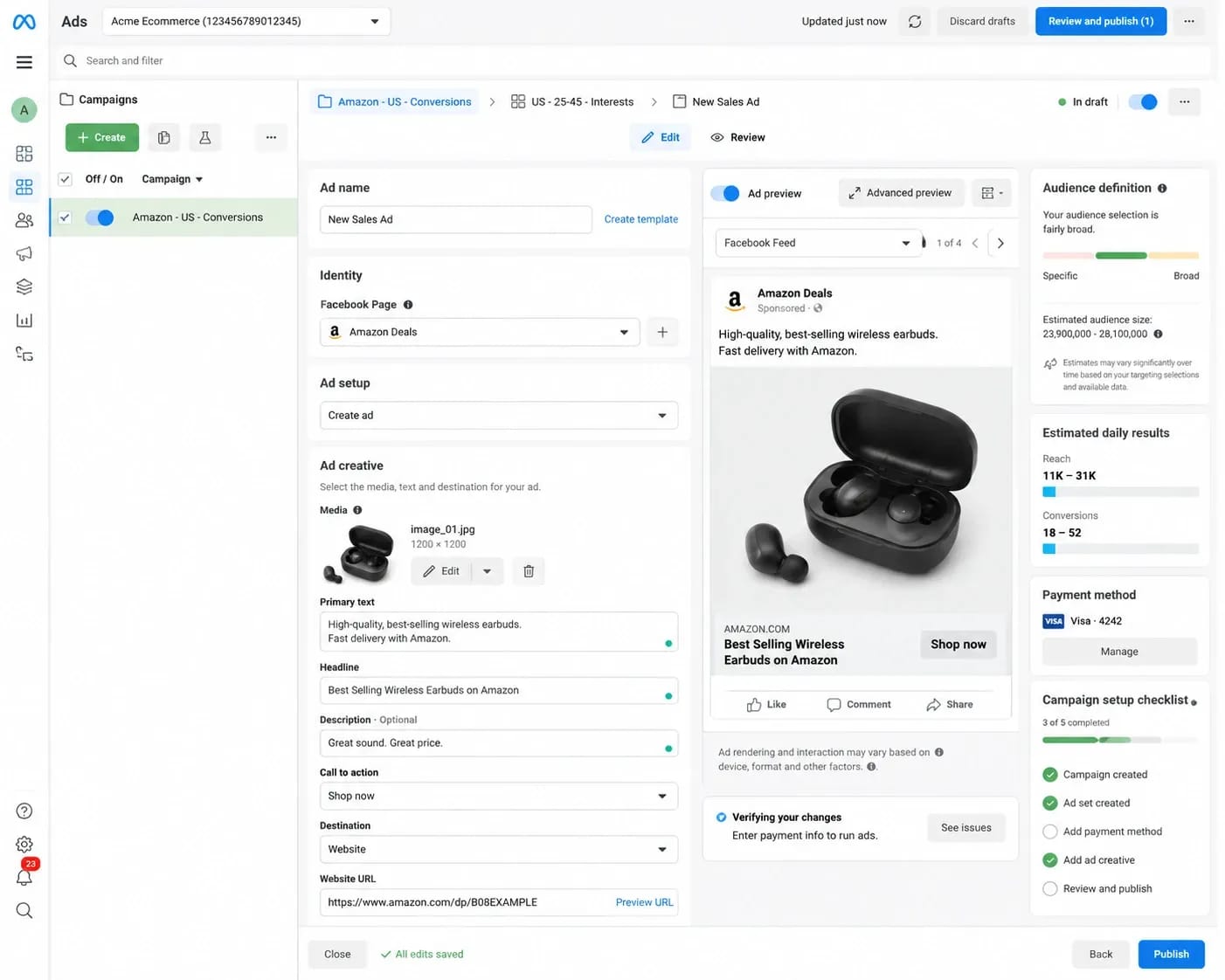This screenshot has height=980, width=1225.
Task: Disable the Ad preview toggle
Action: [x=725, y=193]
